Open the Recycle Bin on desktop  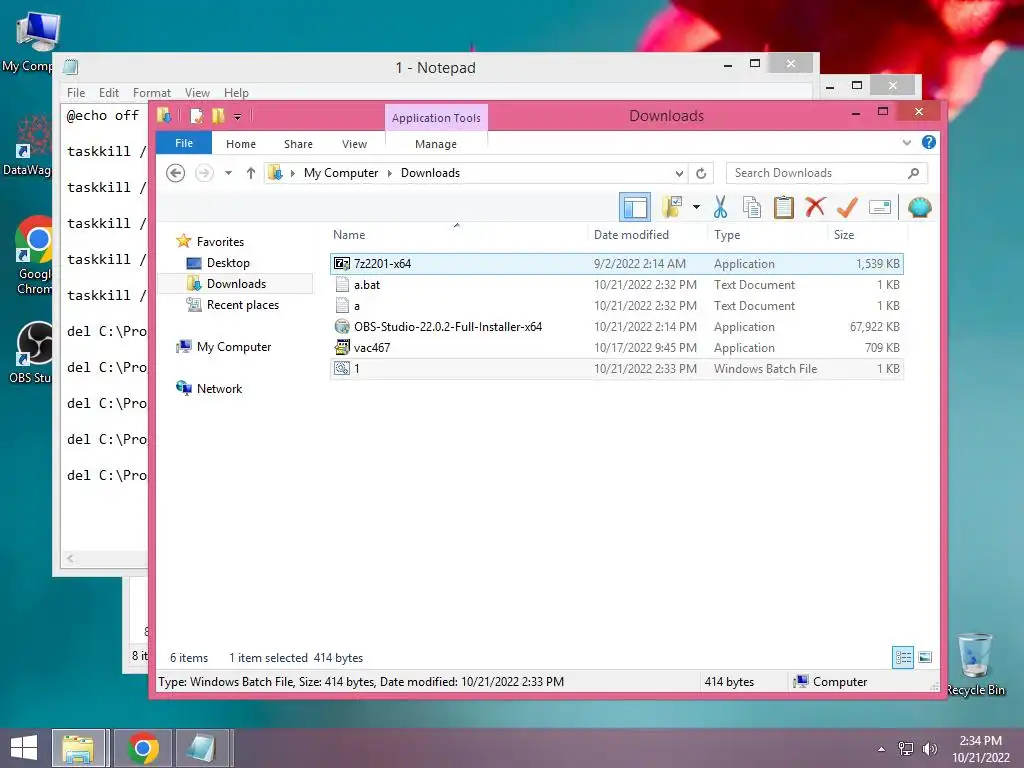(x=975, y=664)
